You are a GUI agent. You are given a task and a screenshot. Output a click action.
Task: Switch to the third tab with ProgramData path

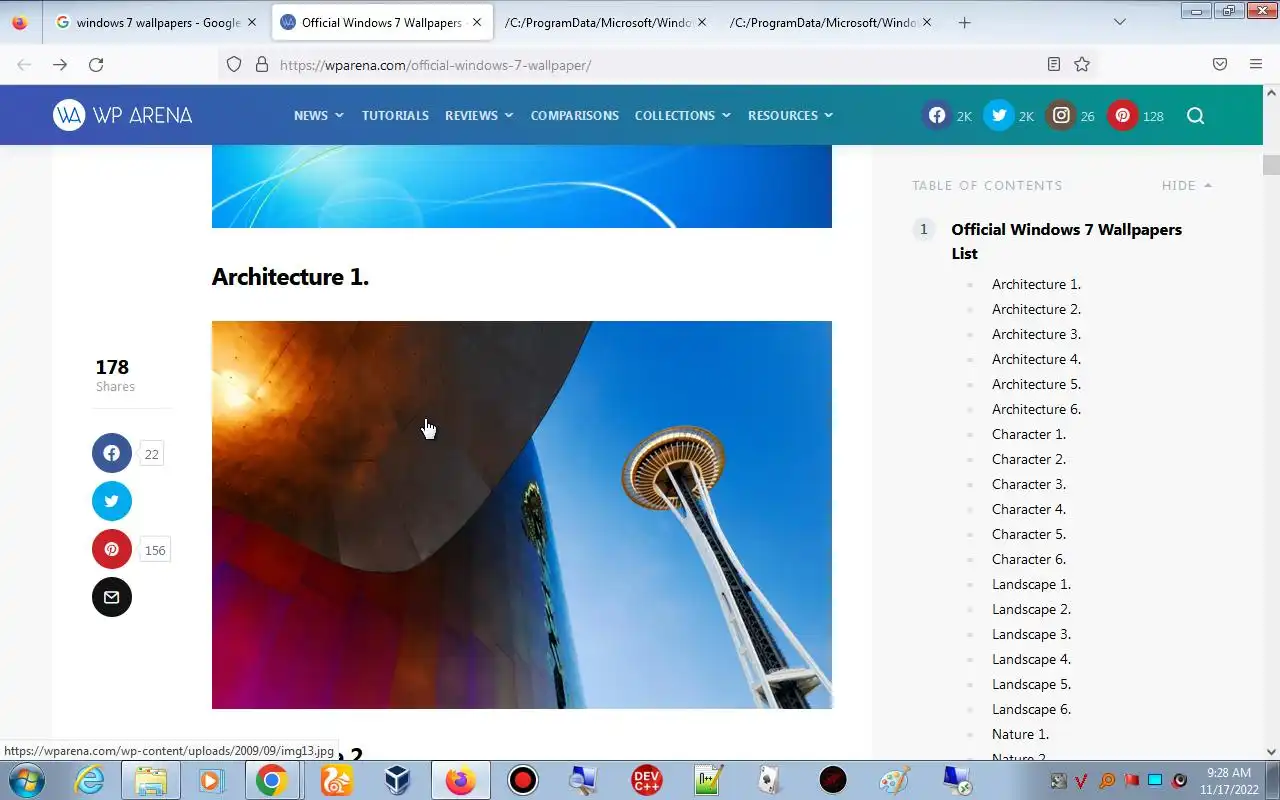(606, 22)
